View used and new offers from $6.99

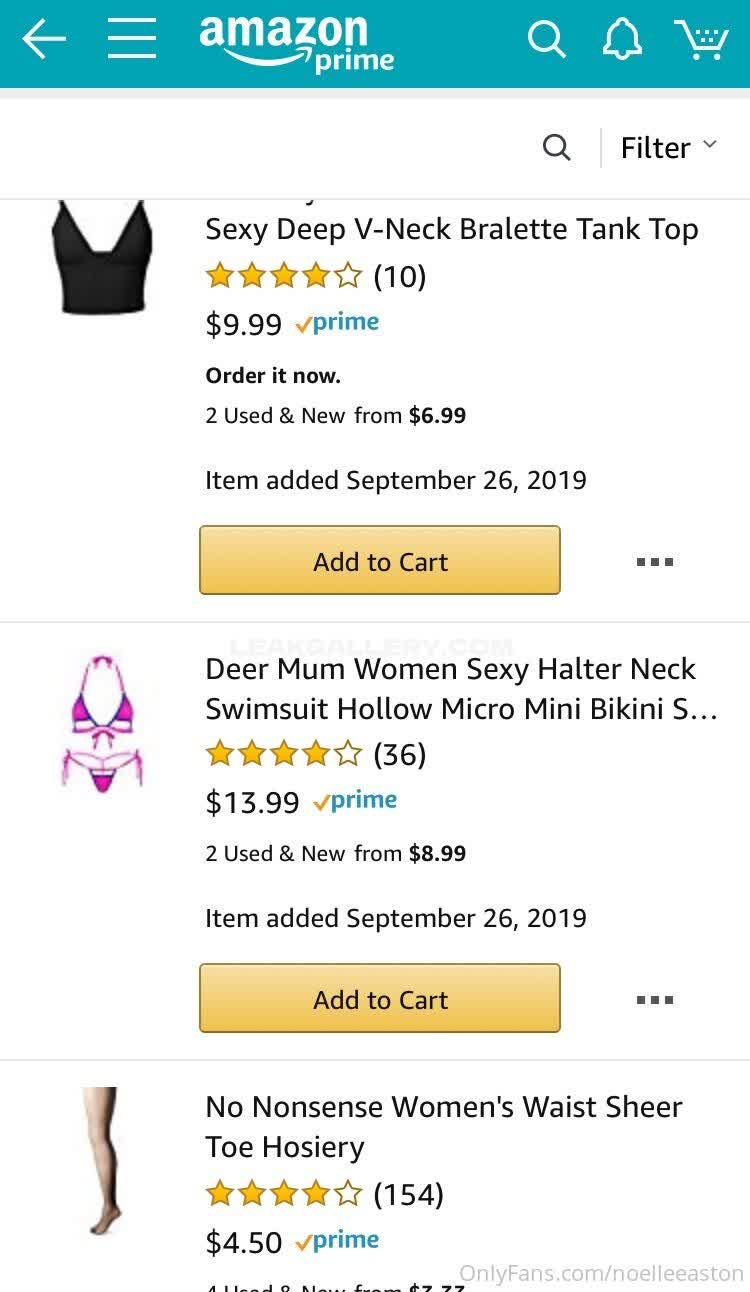coord(335,416)
